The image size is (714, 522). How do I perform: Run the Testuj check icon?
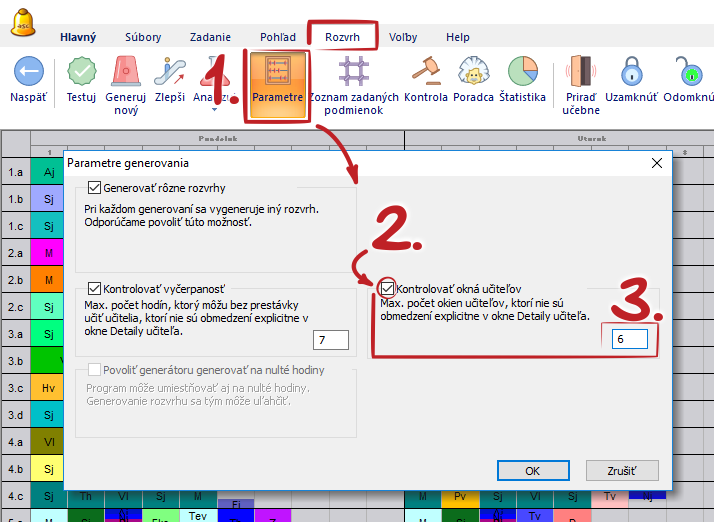point(81,72)
